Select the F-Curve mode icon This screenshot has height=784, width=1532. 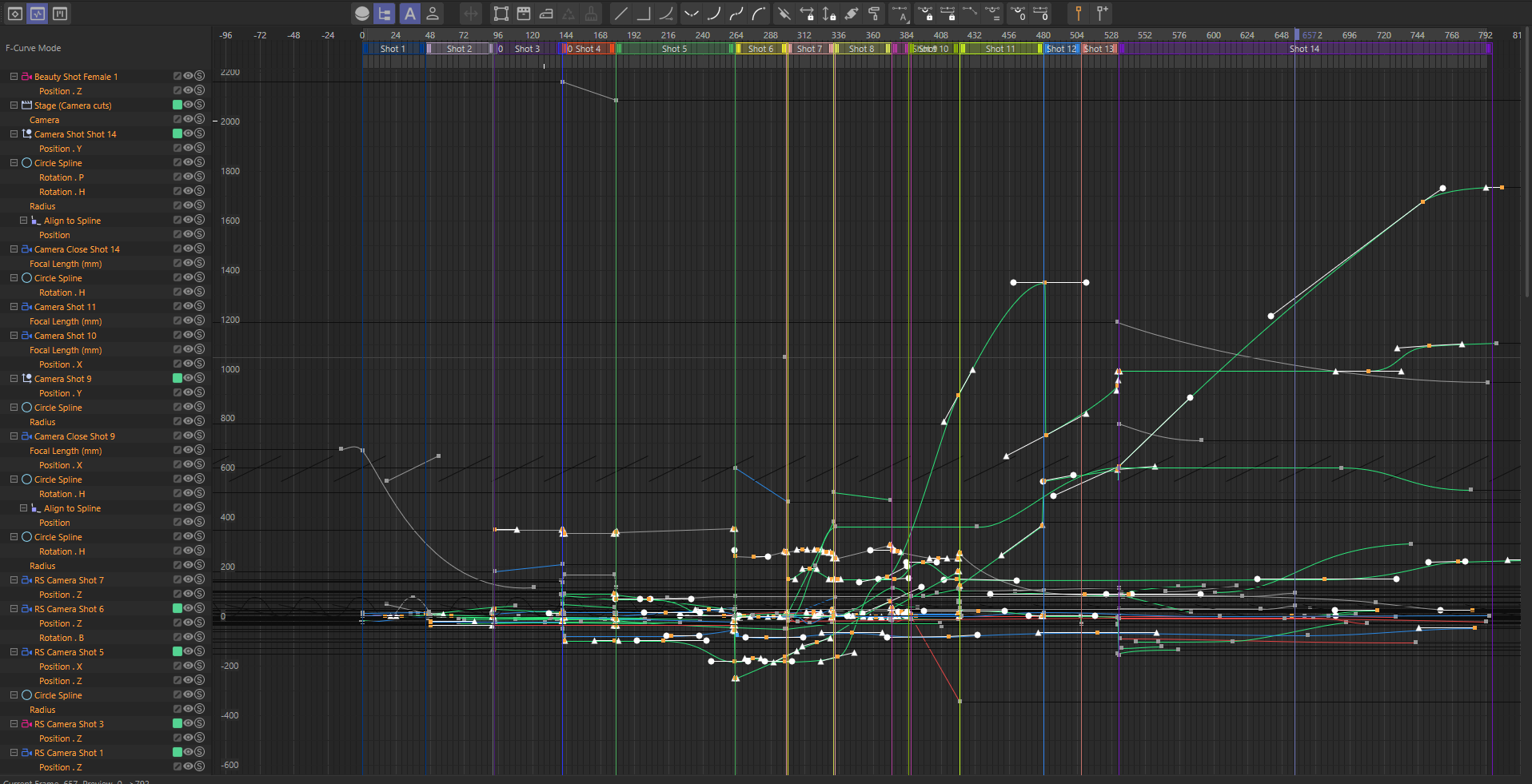(x=38, y=14)
